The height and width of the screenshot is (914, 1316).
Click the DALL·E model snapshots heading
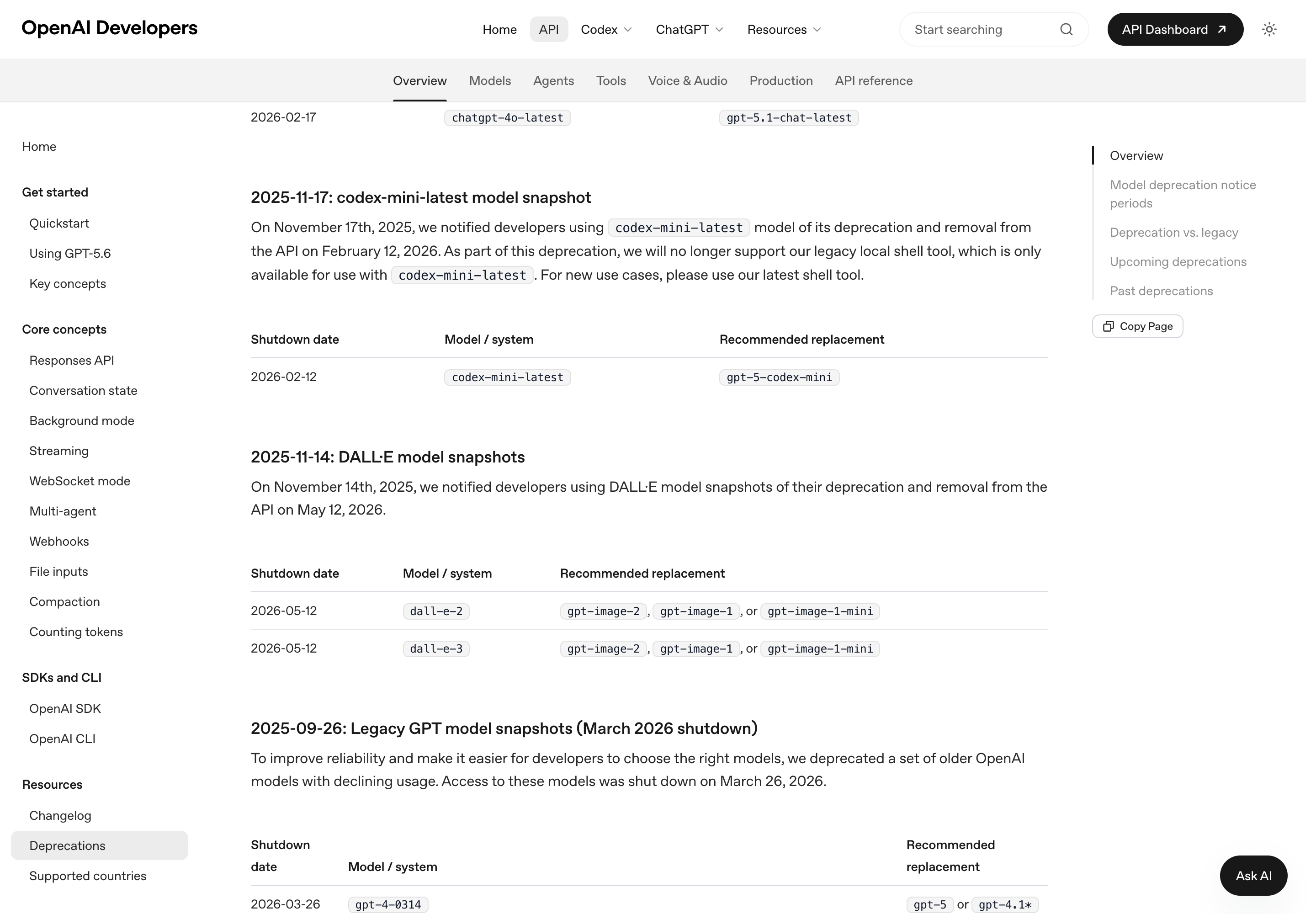tap(387, 457)
